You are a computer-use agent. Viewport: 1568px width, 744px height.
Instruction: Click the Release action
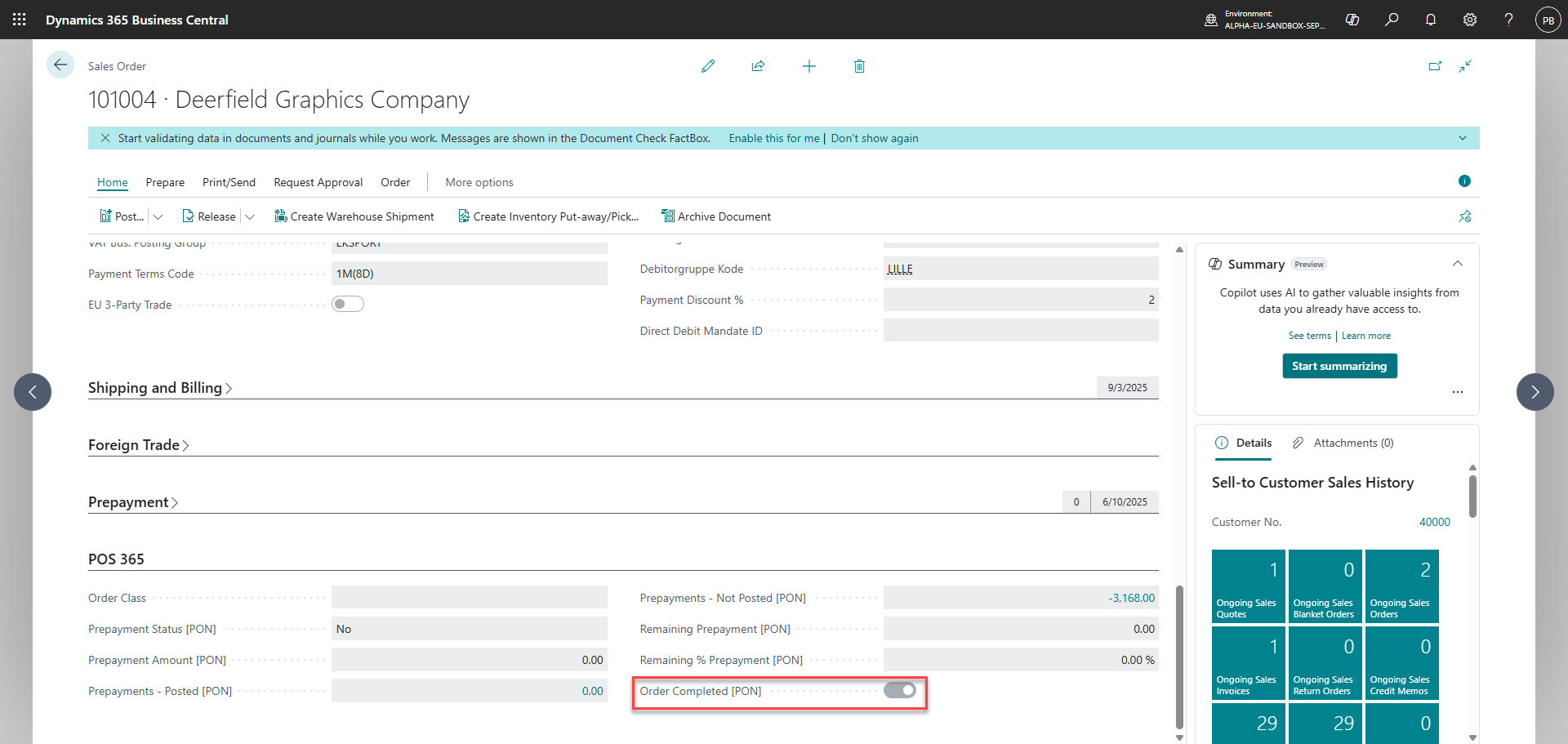209,216
